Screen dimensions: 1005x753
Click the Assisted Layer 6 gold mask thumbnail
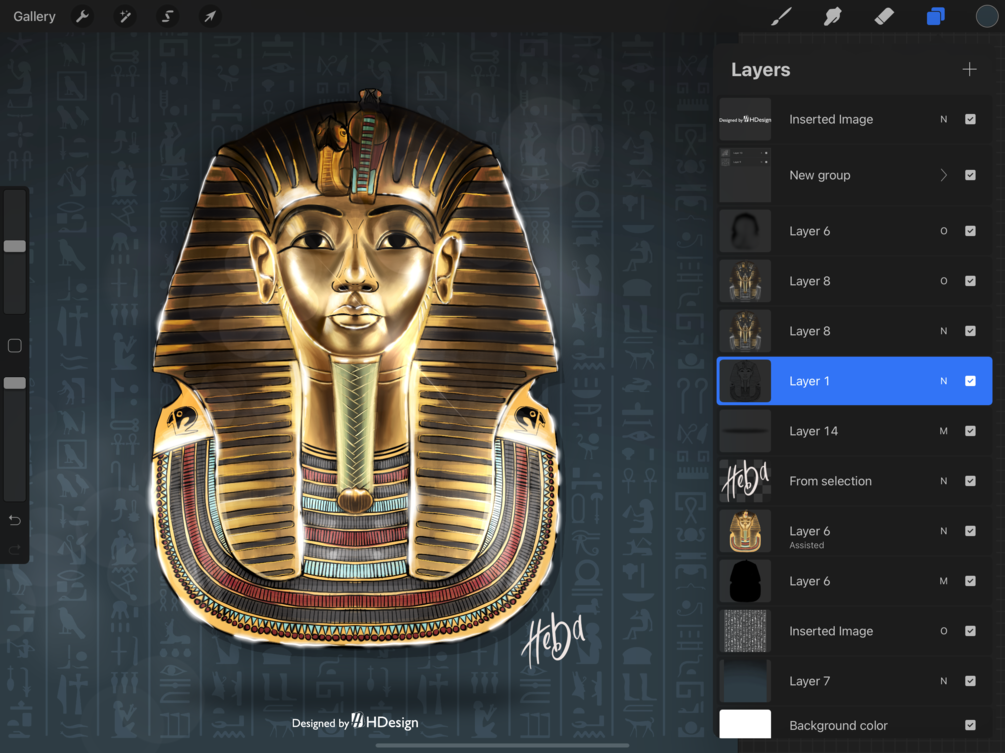pyautogui.click(x=745, y=531)
